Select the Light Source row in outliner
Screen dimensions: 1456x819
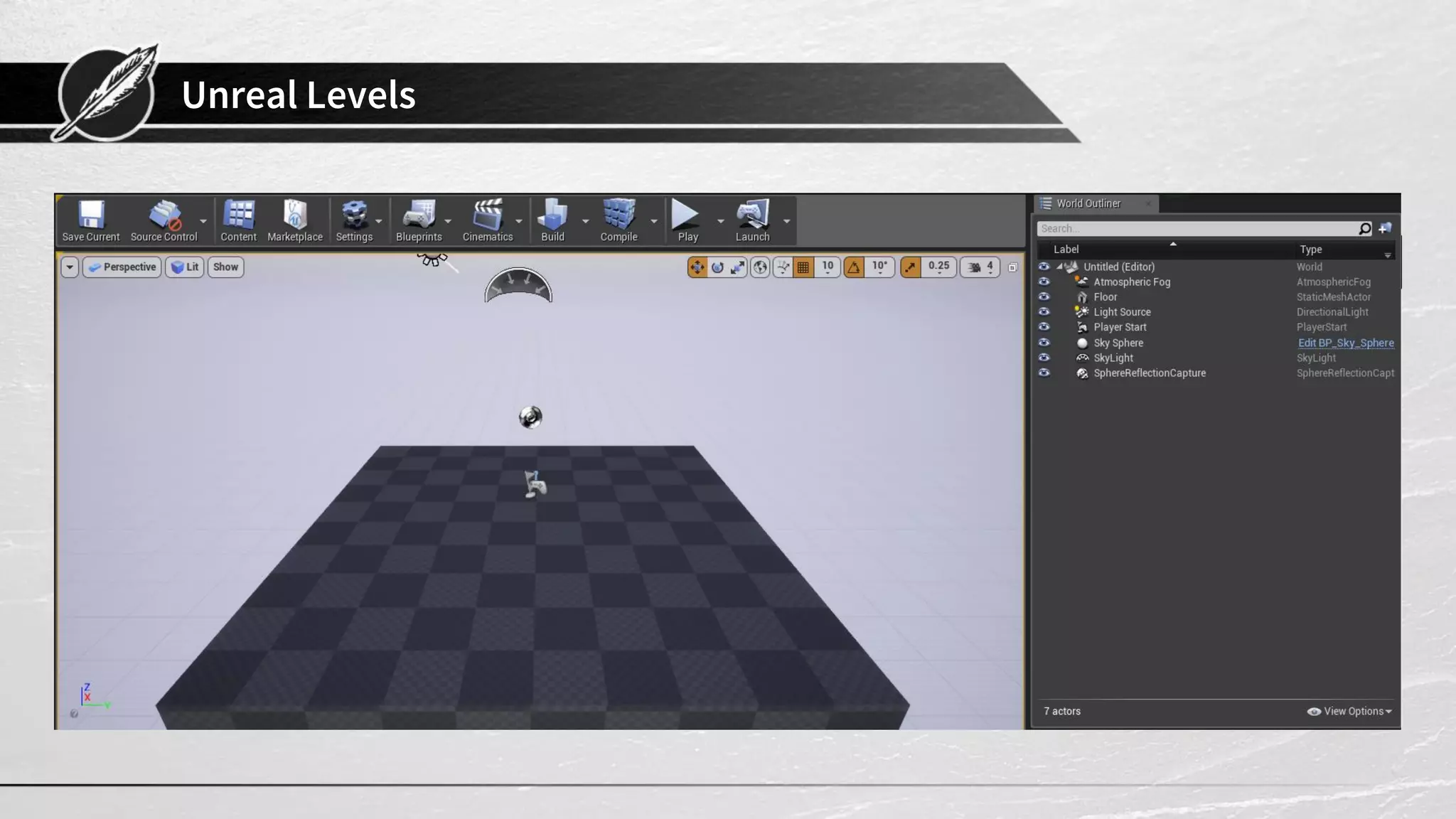[1216, 311]
